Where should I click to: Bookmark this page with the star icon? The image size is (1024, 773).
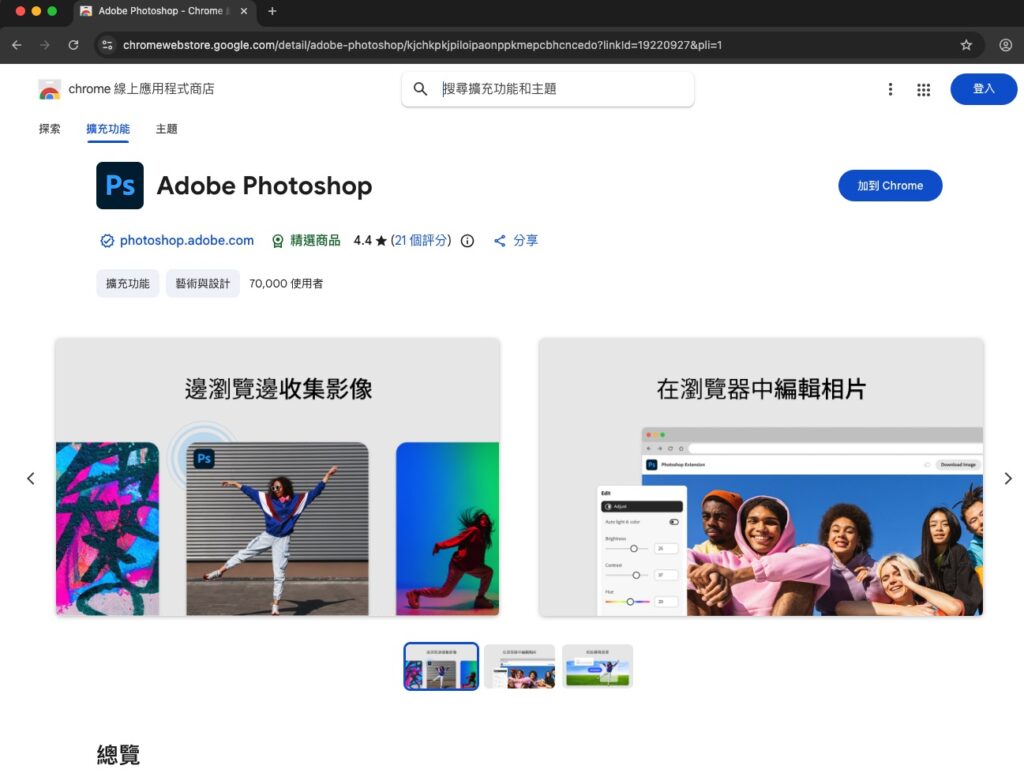coord(966,45)
